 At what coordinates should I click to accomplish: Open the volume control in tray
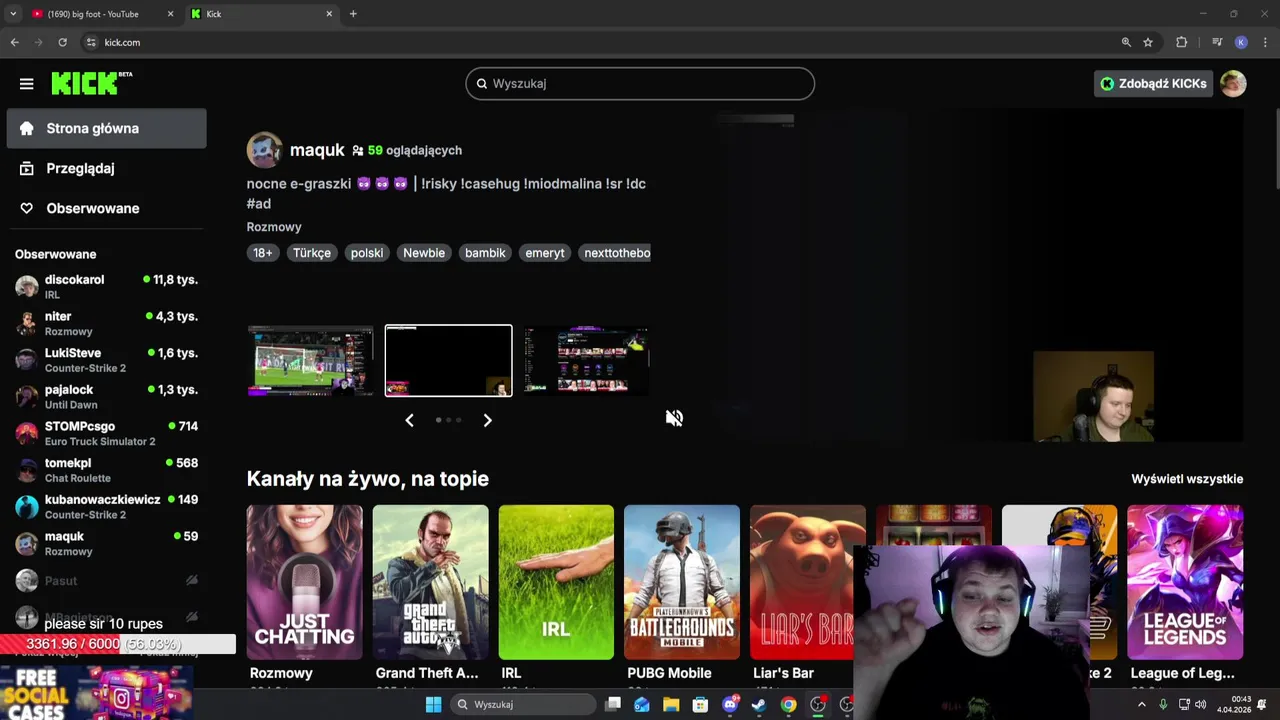pyautogui.click(x=1201, y=704)
